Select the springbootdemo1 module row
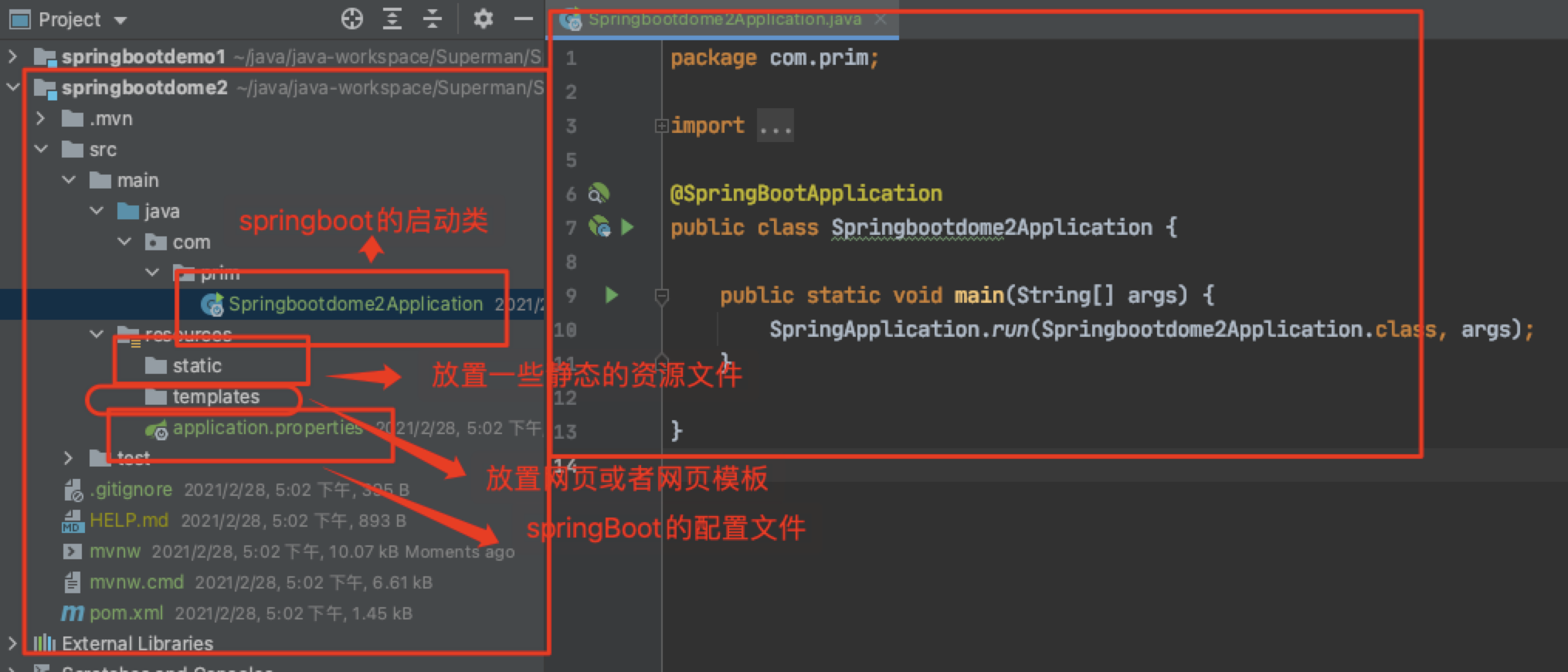 pyautogui.click(x=273, y=56)
